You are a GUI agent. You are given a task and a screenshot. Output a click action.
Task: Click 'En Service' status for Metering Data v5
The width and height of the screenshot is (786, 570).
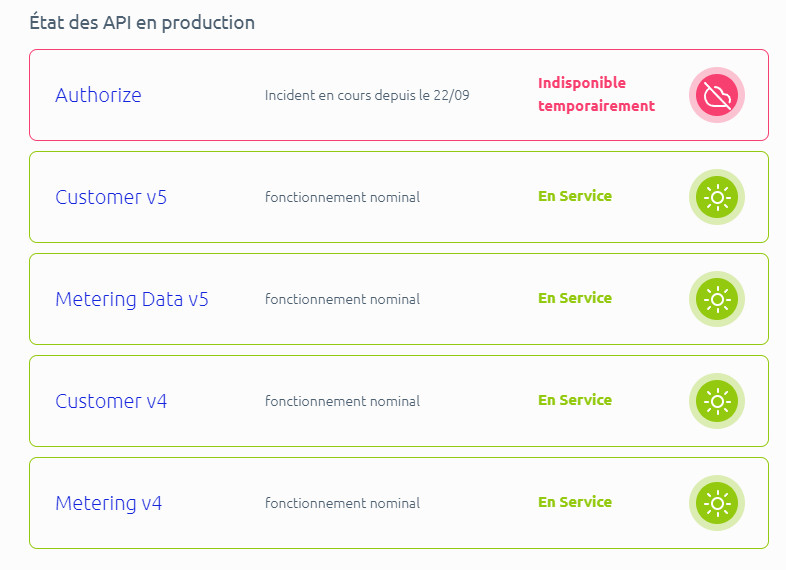click(575, 298)
